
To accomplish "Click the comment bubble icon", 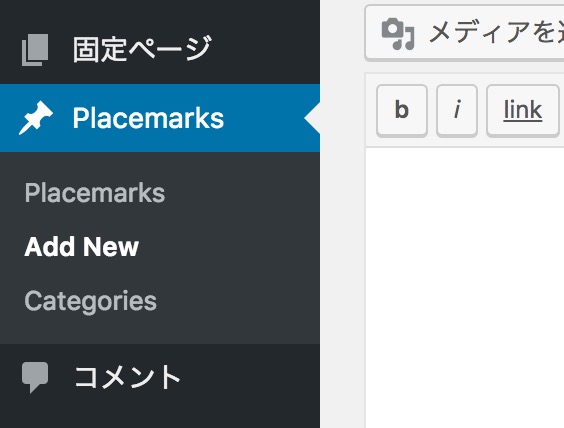I will coord(35,377).
